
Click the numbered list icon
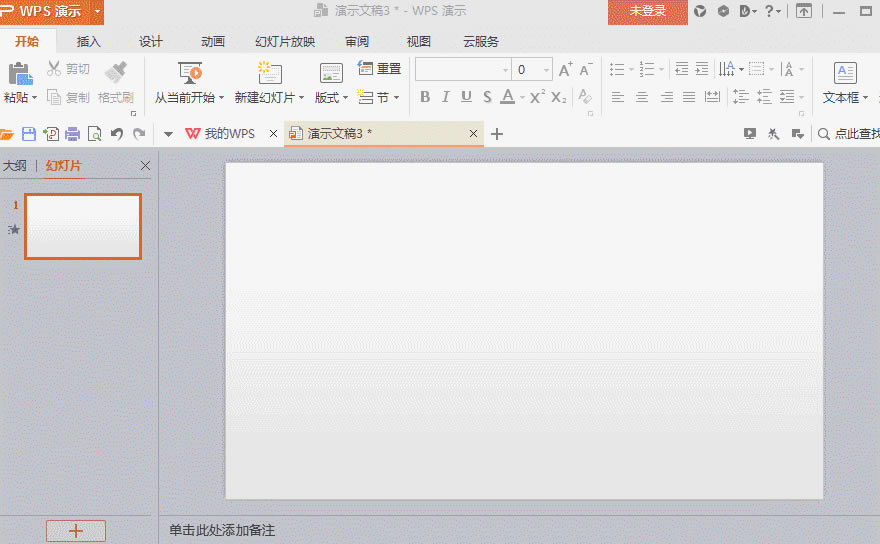coord(647,69)
